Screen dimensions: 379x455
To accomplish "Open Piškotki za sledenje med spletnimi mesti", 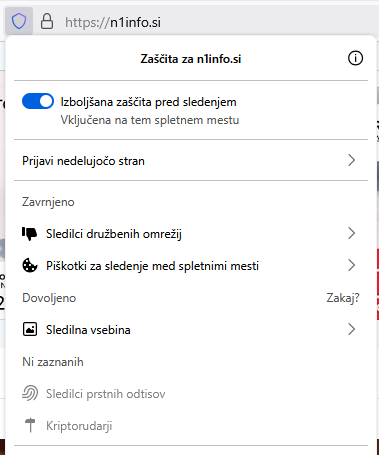I will pyautogui.click(x=191, y=266).
